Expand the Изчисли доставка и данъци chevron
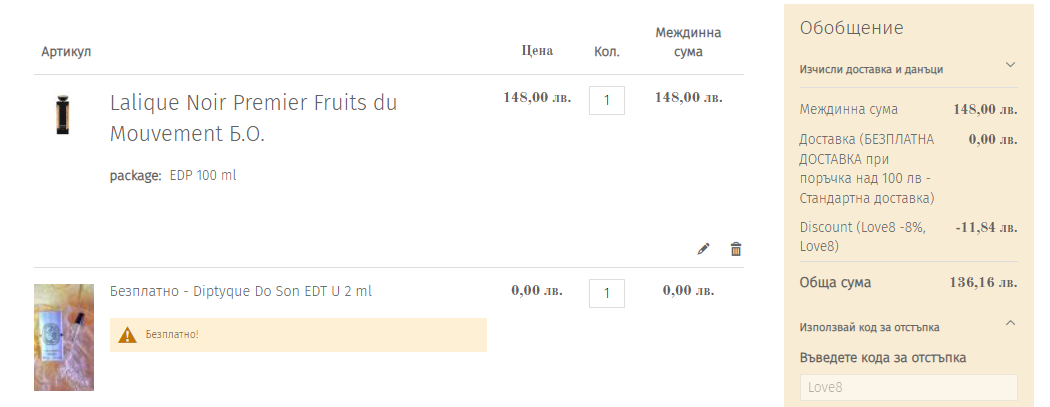 pyautogui.click(x=1010, y=65)
